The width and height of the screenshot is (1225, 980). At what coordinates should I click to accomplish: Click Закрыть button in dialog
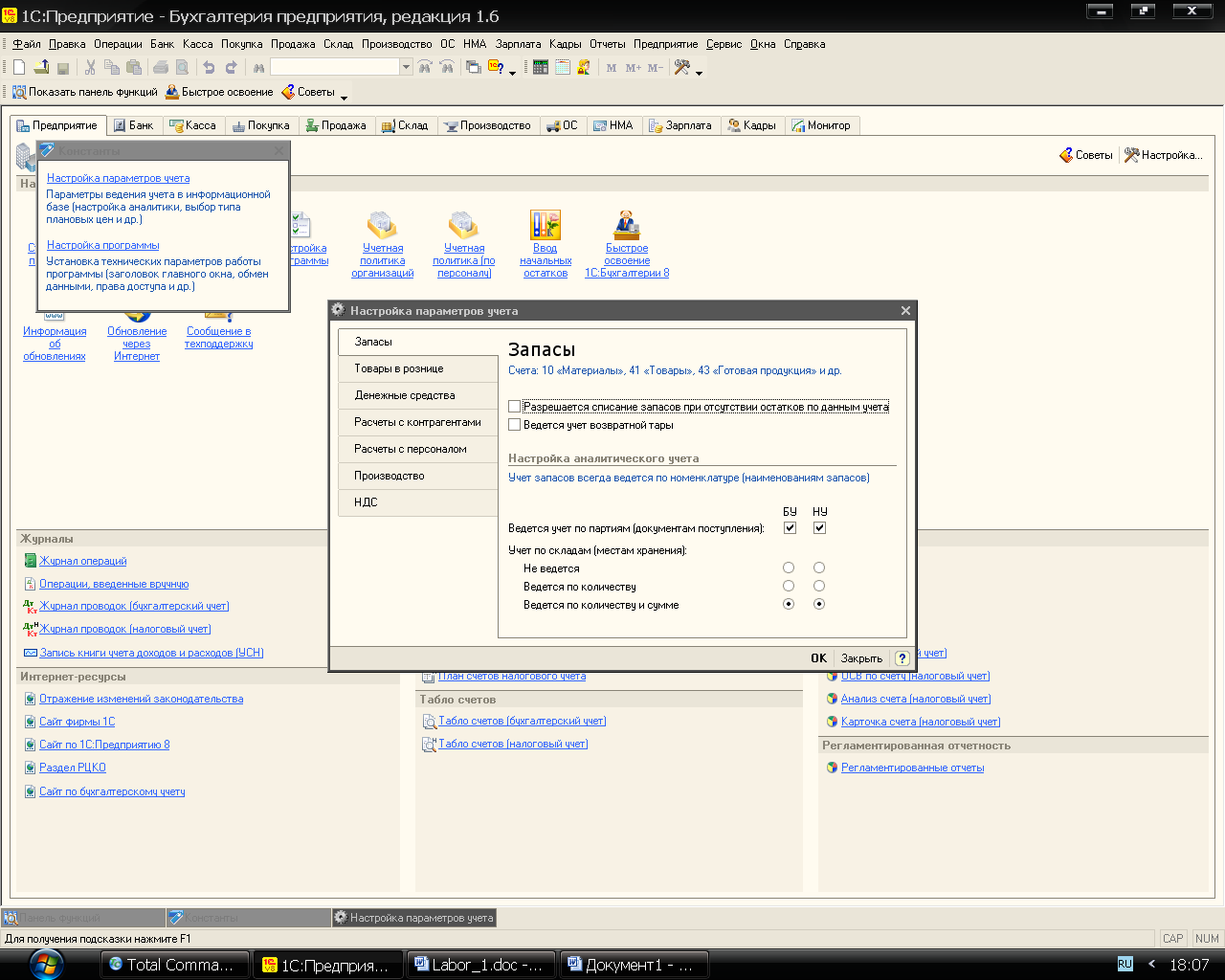pyautogui.click(x=861, y=658)
